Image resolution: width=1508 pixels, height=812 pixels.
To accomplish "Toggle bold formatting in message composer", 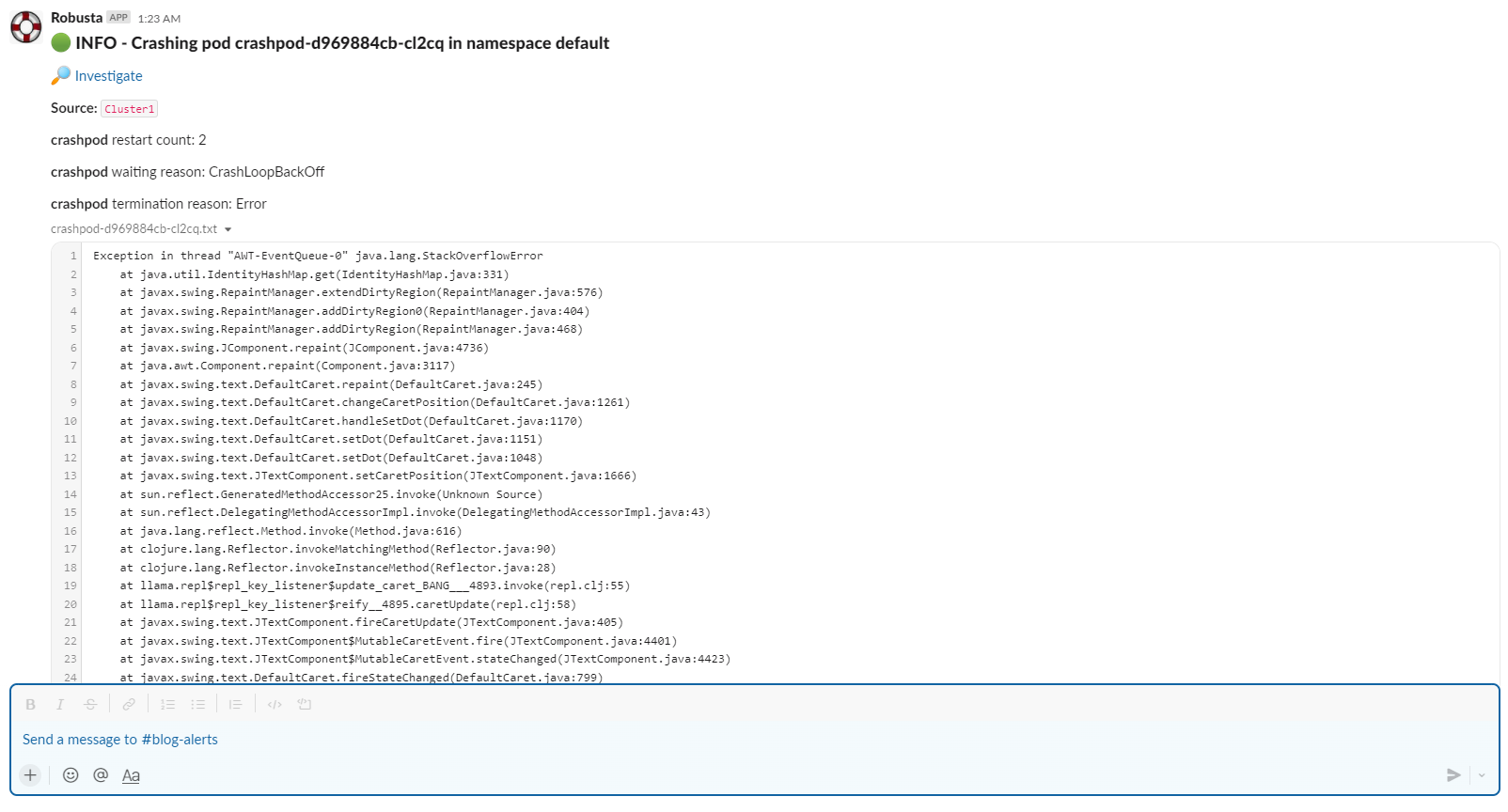I will click(x=30, y=705).
